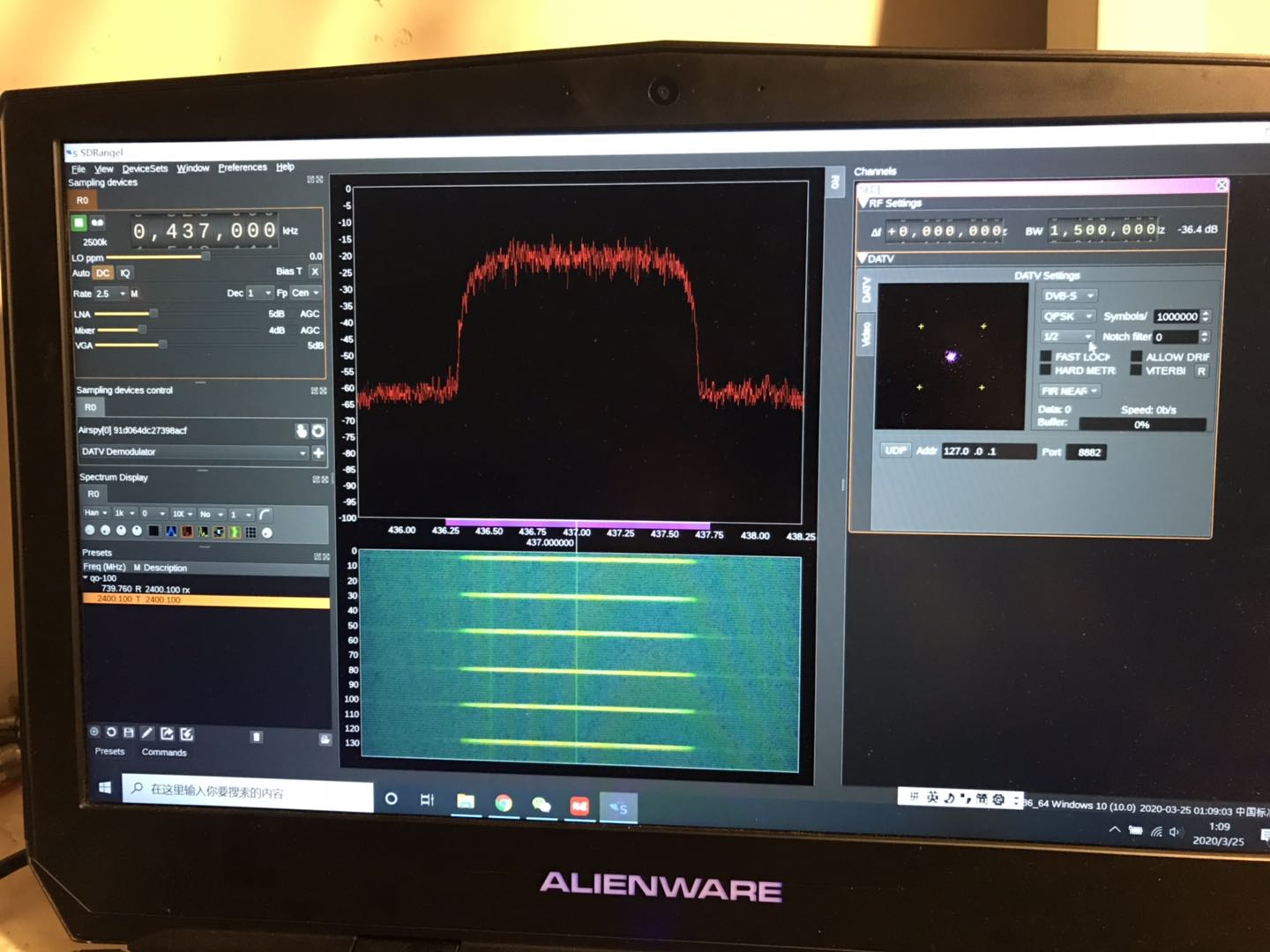Viewport: 1270px width, 952px height.
Task: Open the DATV Demodulator channel dropdown
Action: tap(193, 452)
